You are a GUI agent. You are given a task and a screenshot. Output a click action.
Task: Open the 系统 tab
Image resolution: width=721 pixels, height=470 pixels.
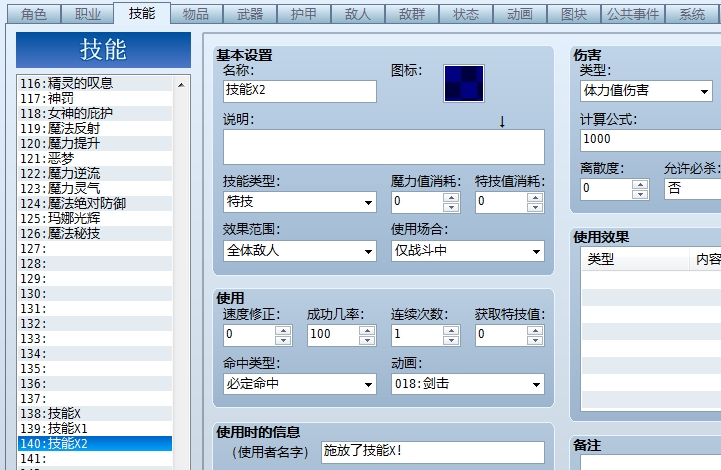point(693,14)
